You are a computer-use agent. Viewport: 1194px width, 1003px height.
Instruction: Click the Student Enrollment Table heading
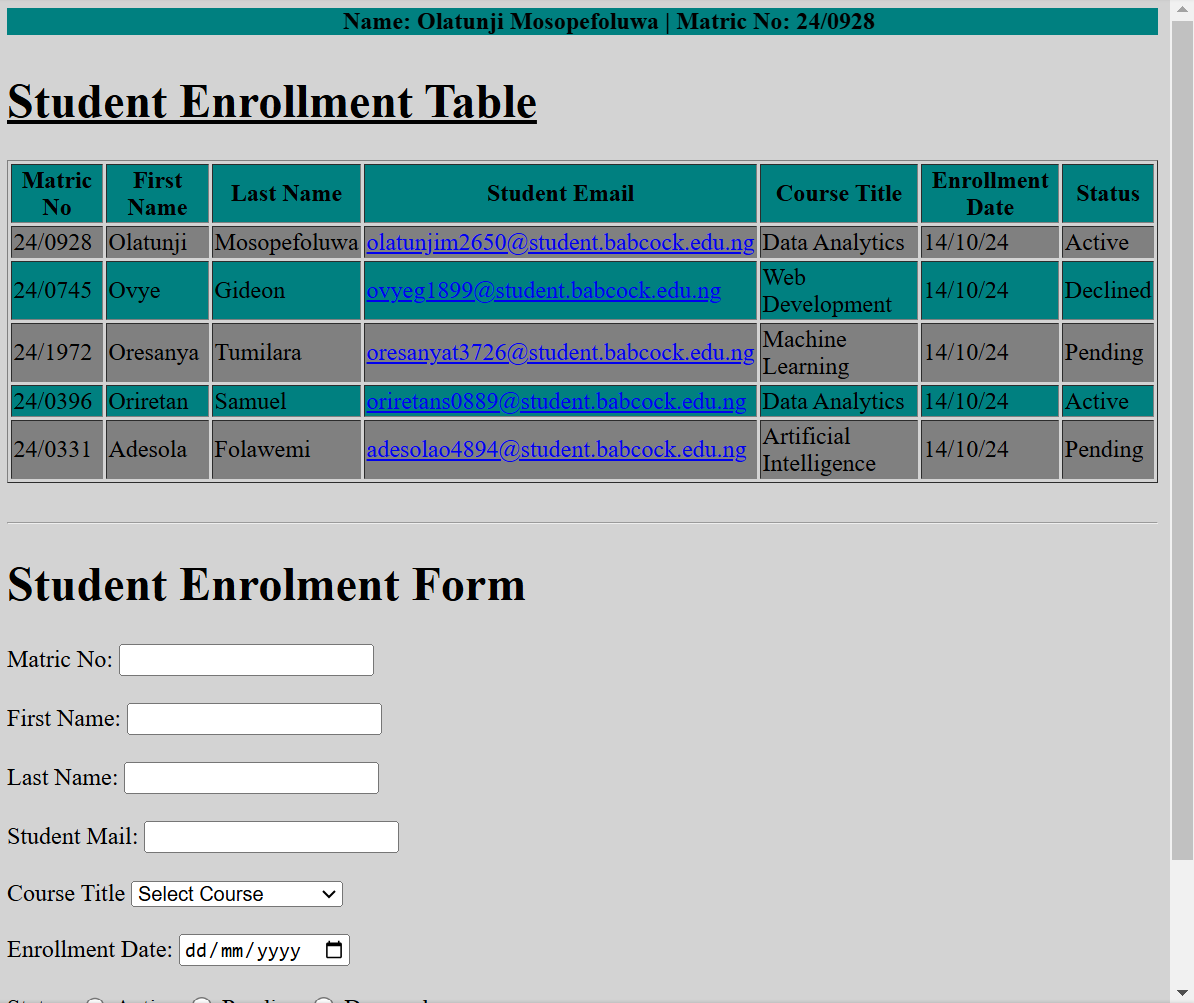272,102
